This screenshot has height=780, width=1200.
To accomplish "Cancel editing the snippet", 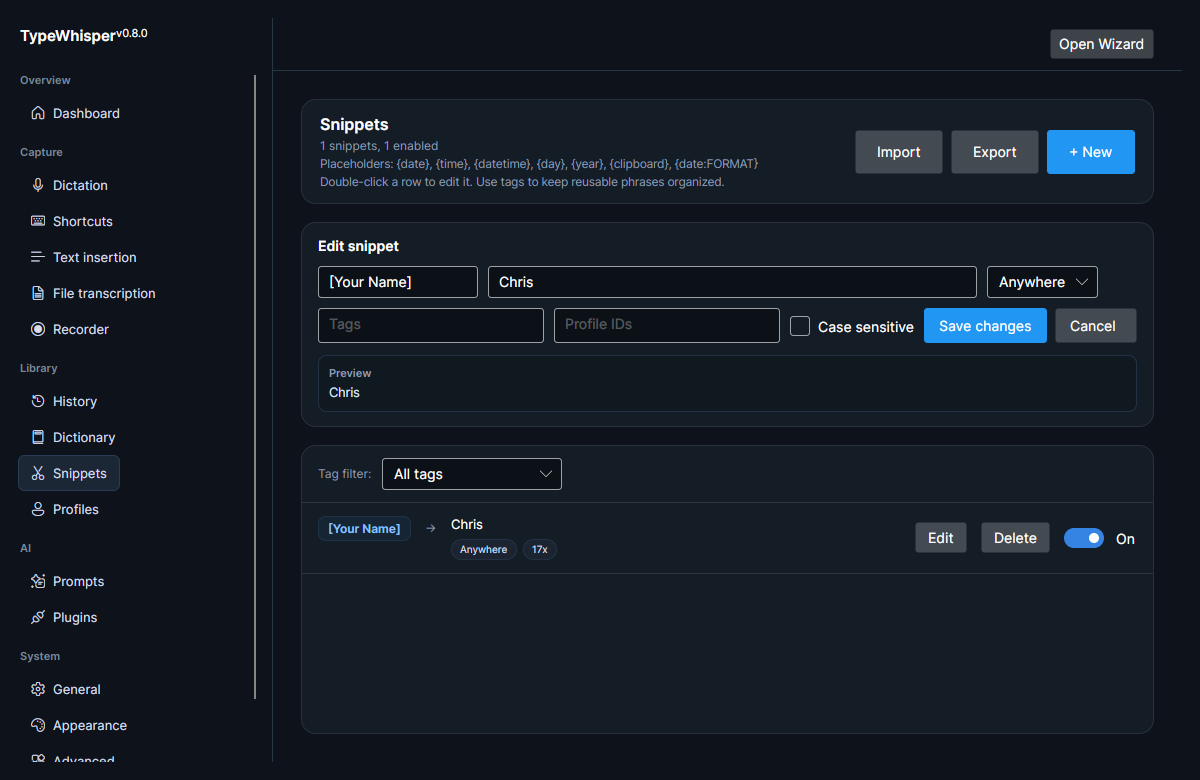I will tap(1096, 326).
